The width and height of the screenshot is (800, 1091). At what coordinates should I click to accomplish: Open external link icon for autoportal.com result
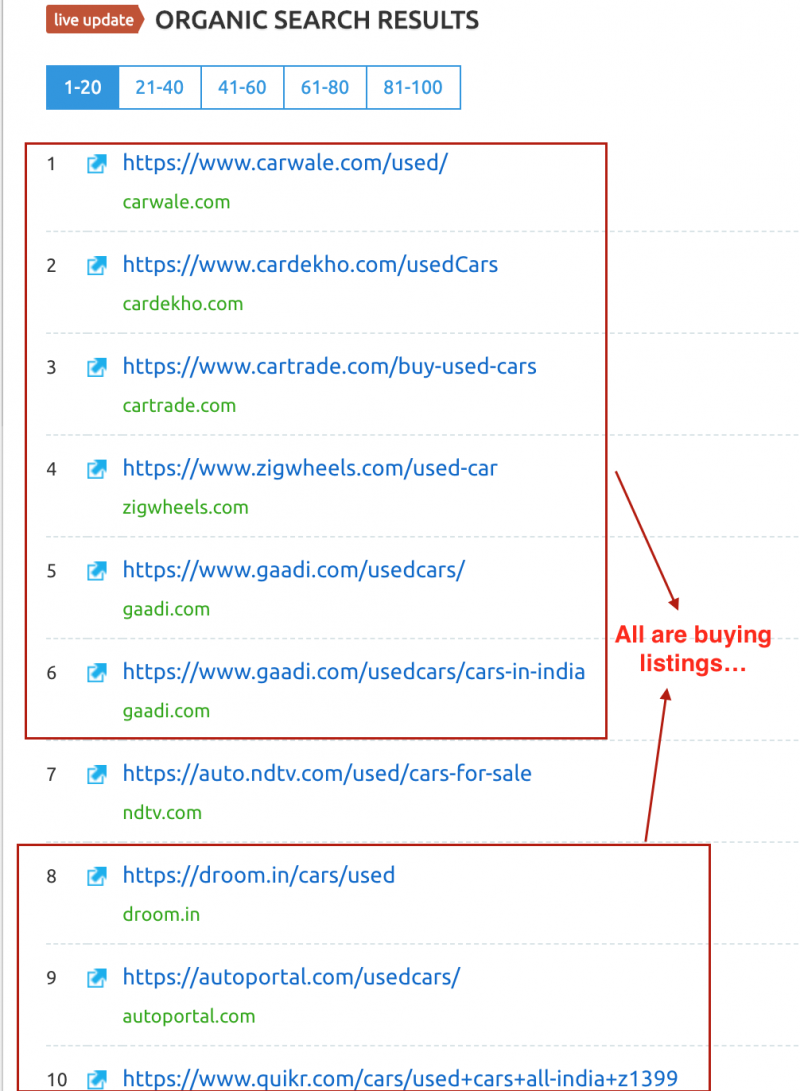pyautogui.click(x=97, y=978)
